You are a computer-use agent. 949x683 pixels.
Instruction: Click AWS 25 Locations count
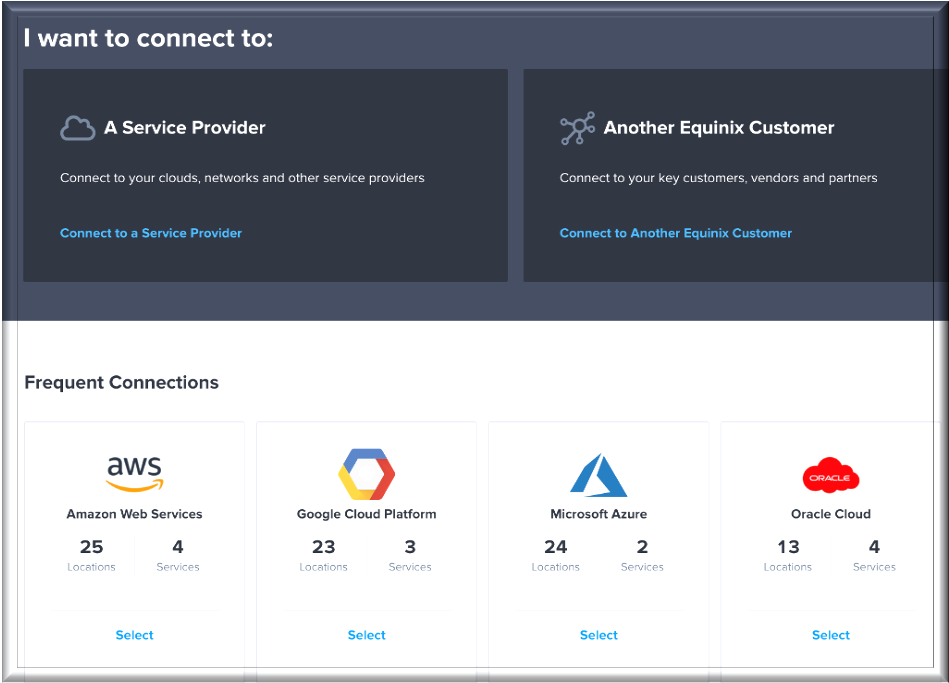coord(91,548)
